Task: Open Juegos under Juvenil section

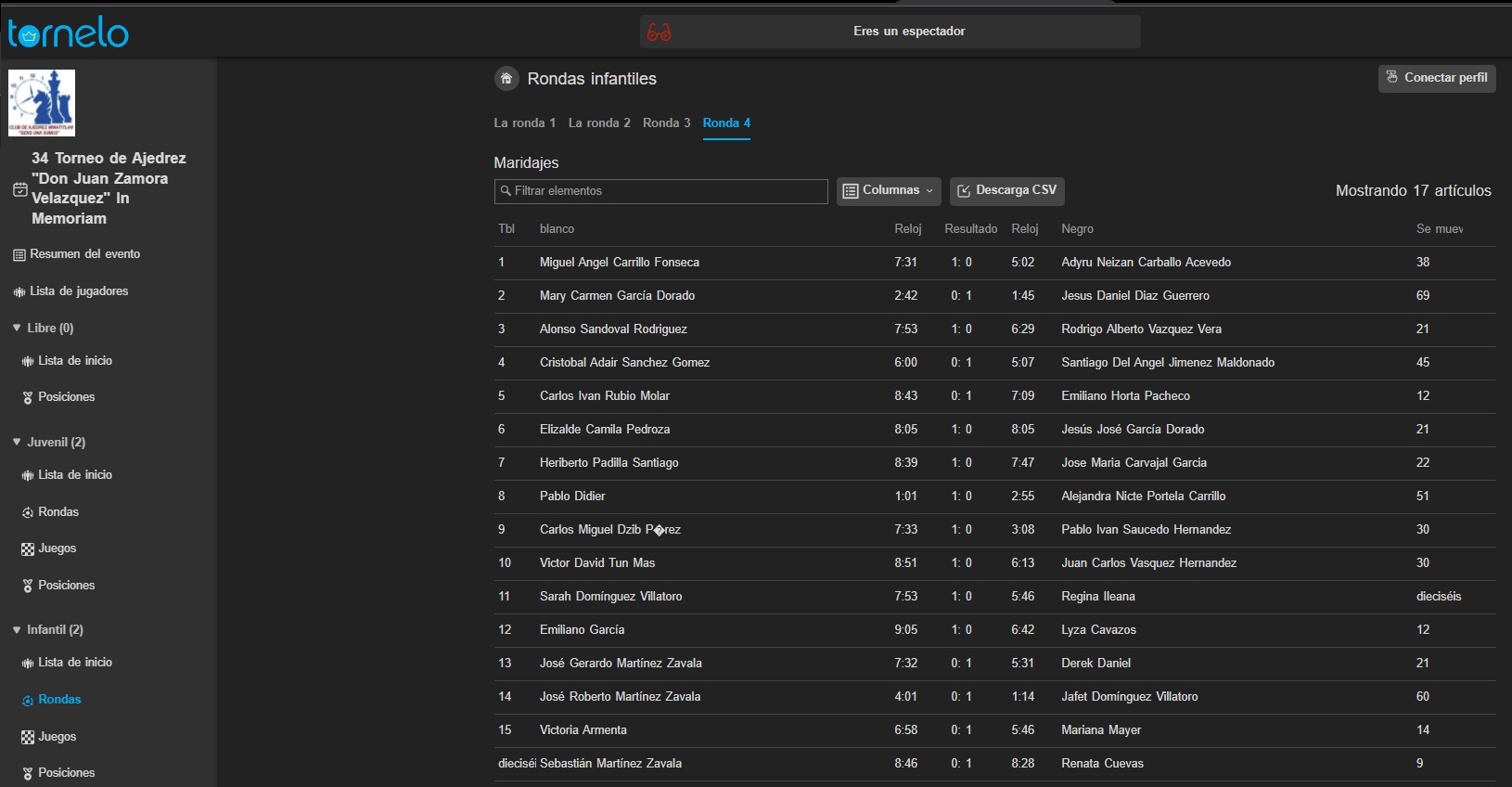Action: [57, 548]
